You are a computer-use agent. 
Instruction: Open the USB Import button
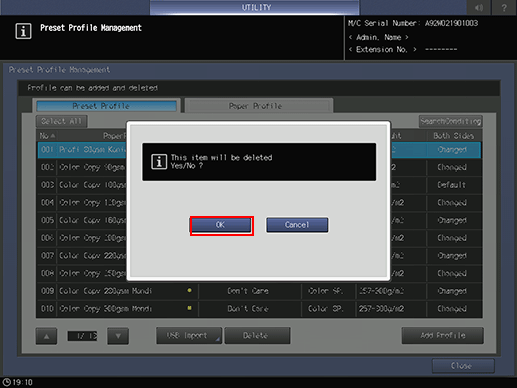pos(189,336)
